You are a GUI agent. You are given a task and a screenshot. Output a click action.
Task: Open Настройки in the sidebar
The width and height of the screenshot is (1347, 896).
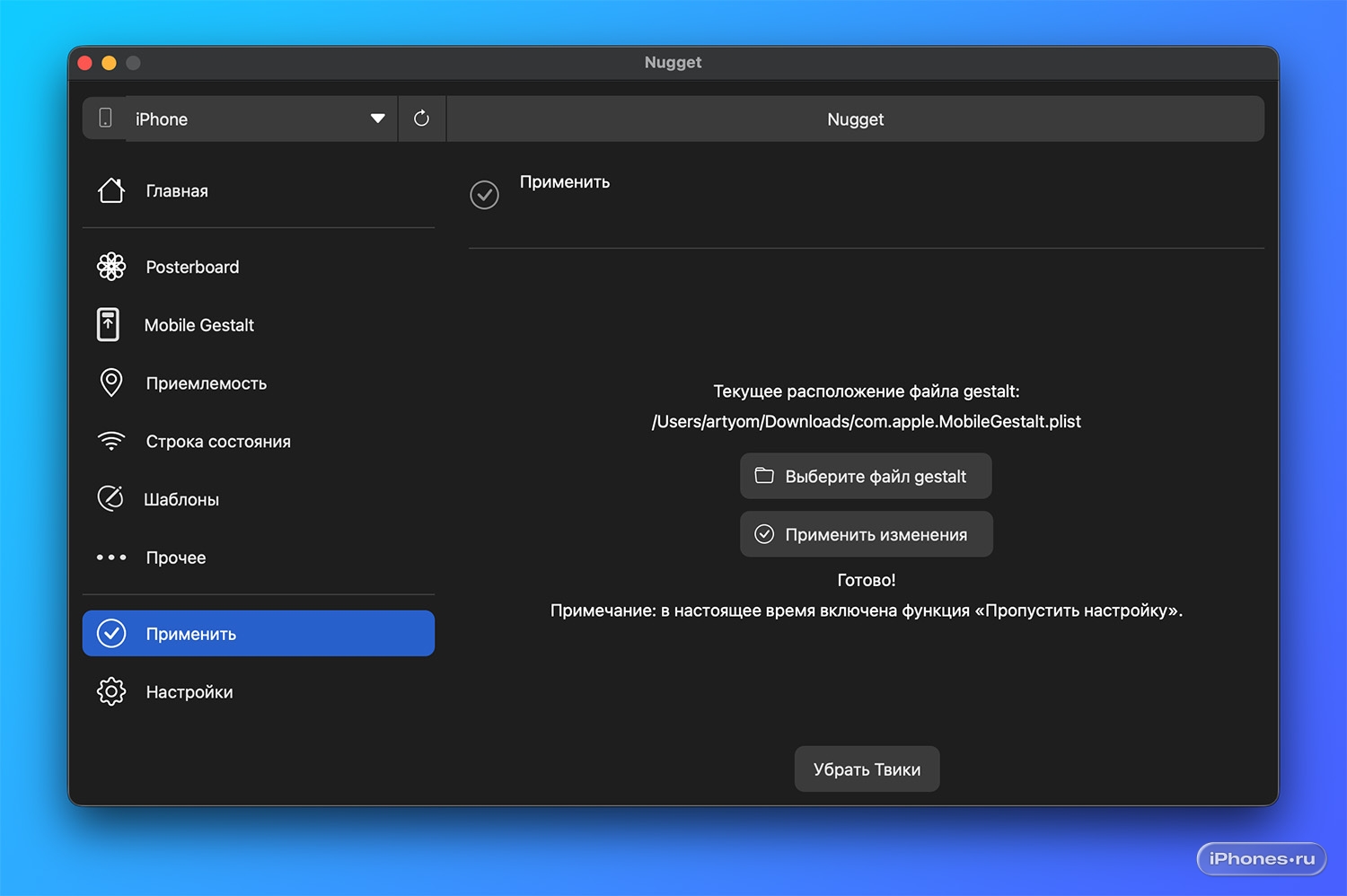(259, 691)
